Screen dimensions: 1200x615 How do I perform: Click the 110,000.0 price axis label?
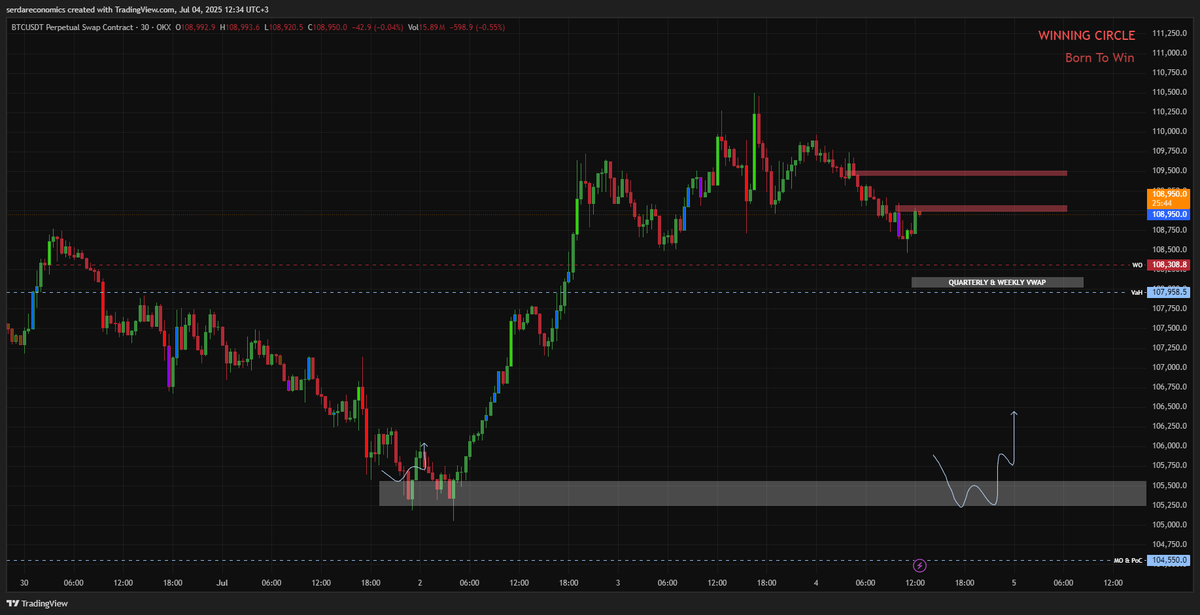click(1169, 131)
